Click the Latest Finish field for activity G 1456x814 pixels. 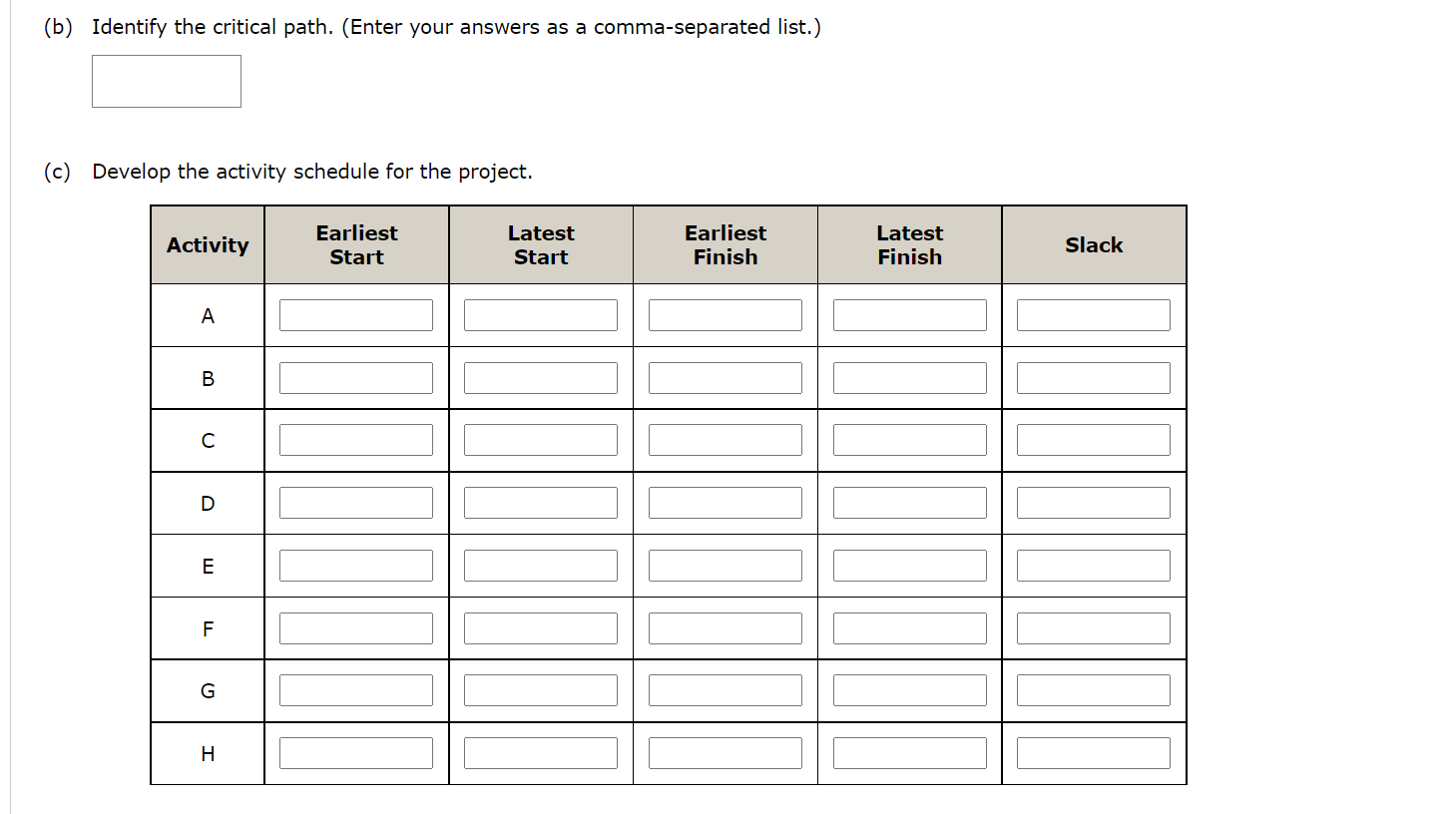click(909, 689)
